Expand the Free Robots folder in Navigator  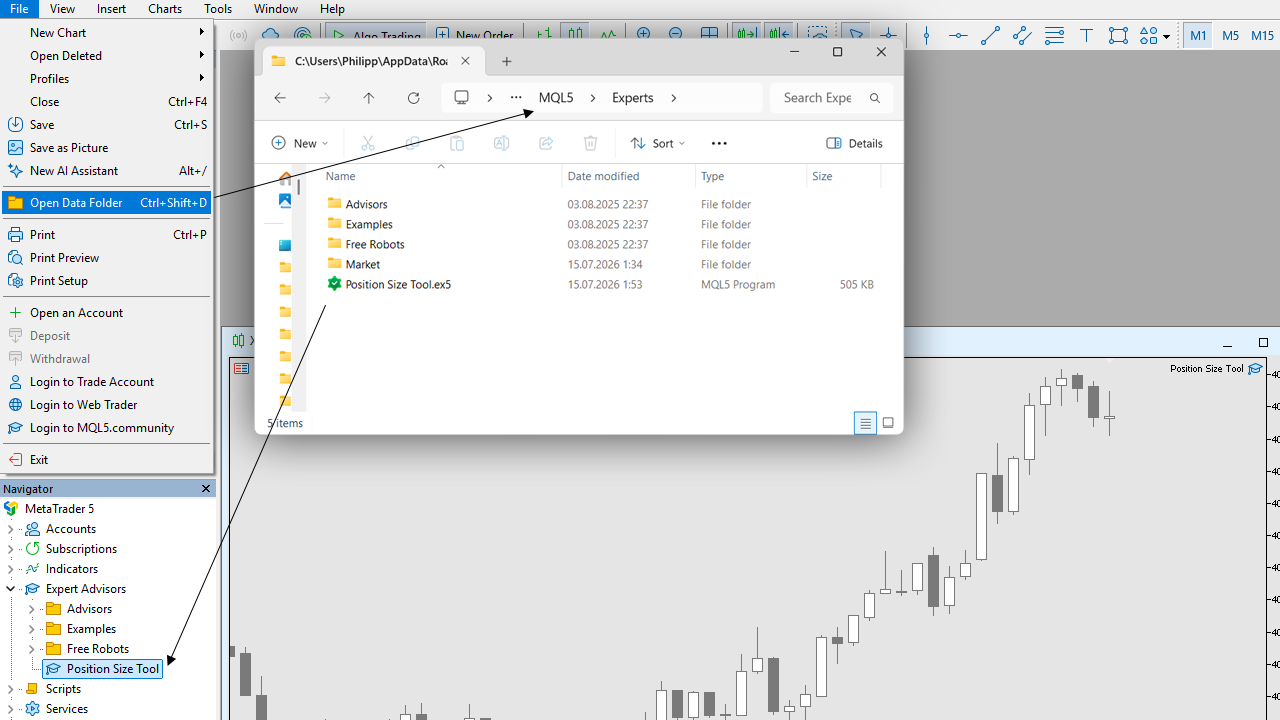point(32,649)
